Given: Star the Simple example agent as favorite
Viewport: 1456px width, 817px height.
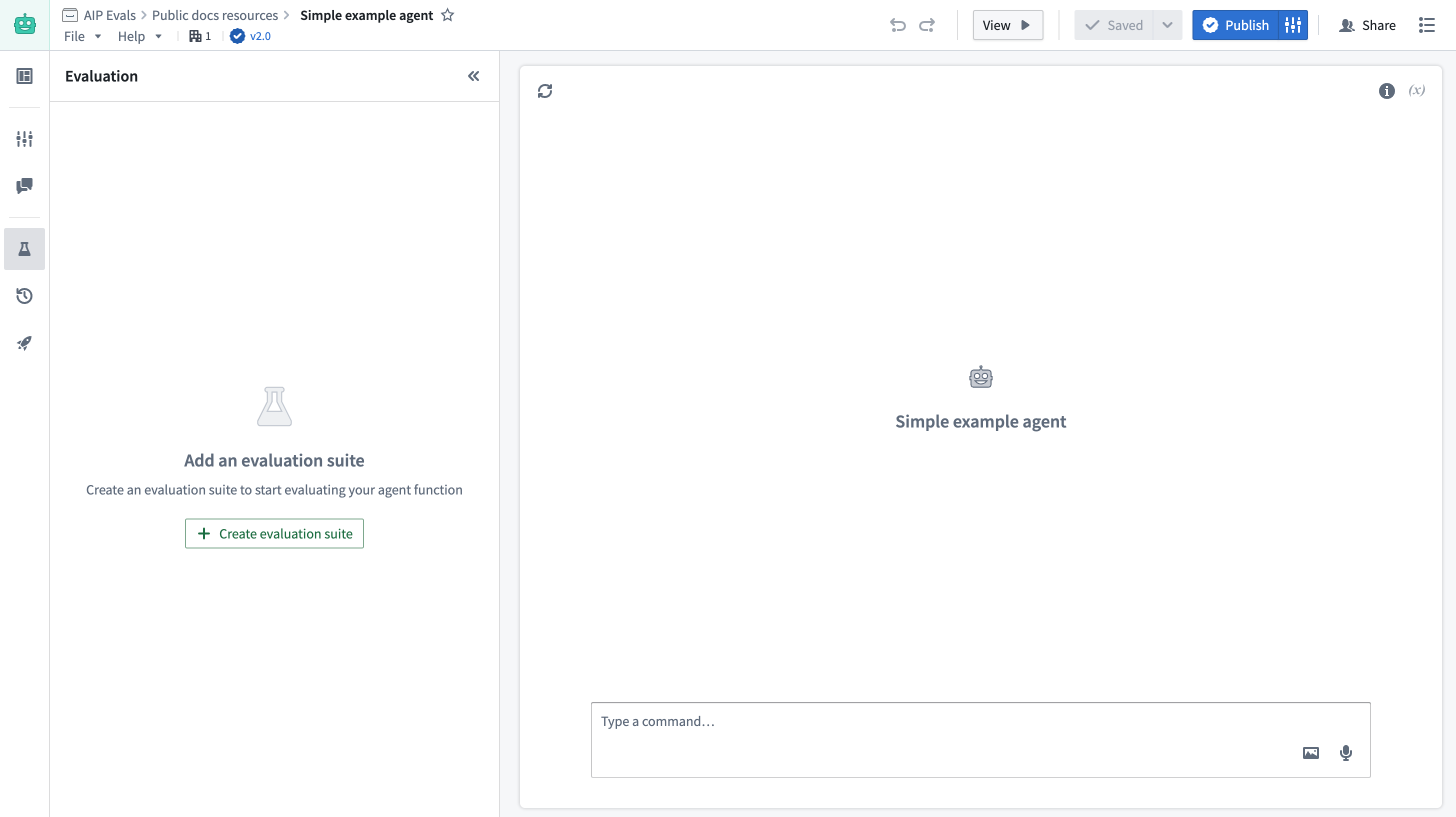Looking at the screenshot, I should tap(447, 15).
